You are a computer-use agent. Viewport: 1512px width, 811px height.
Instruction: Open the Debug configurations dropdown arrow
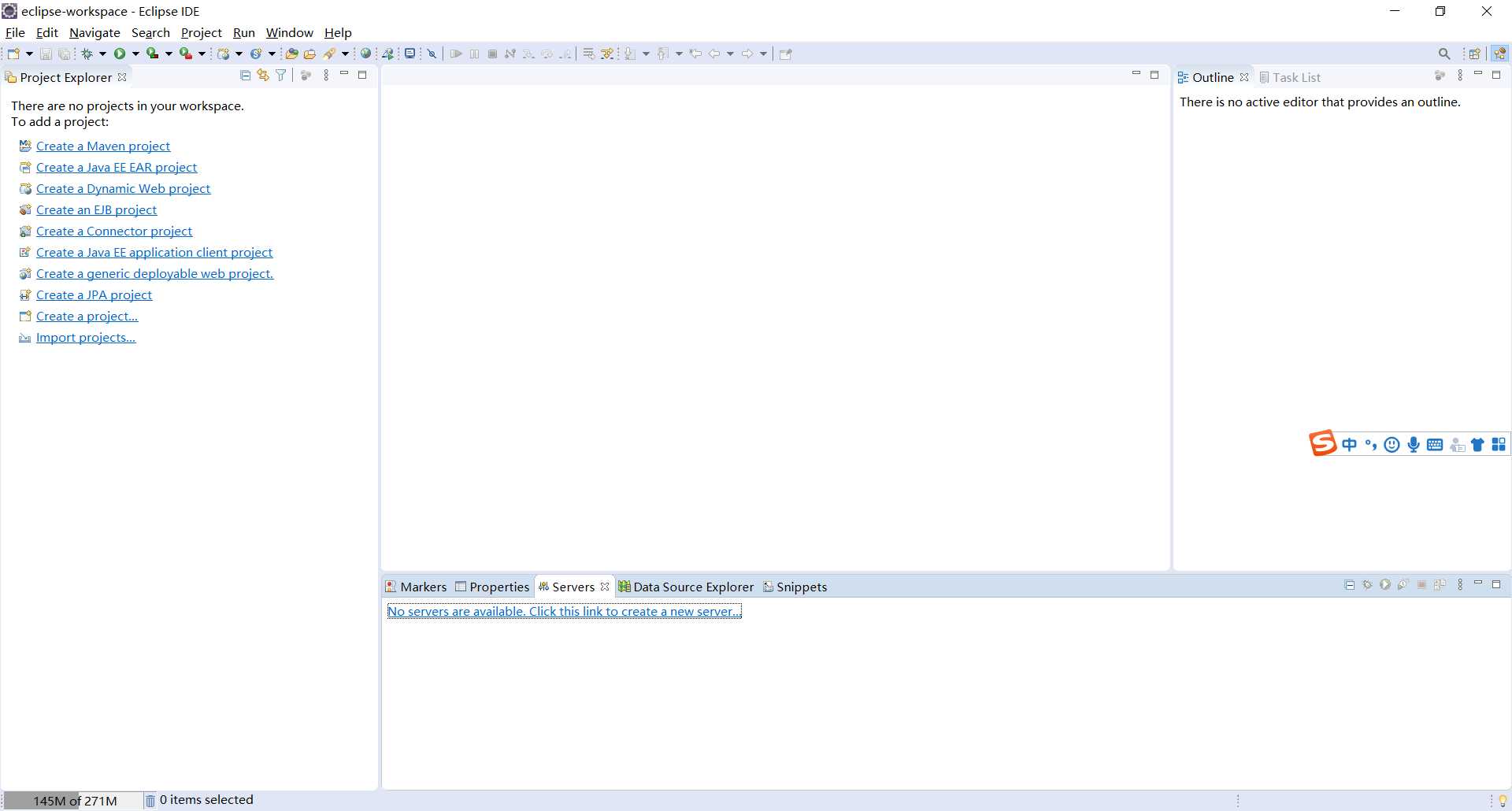tap(102, 54)
